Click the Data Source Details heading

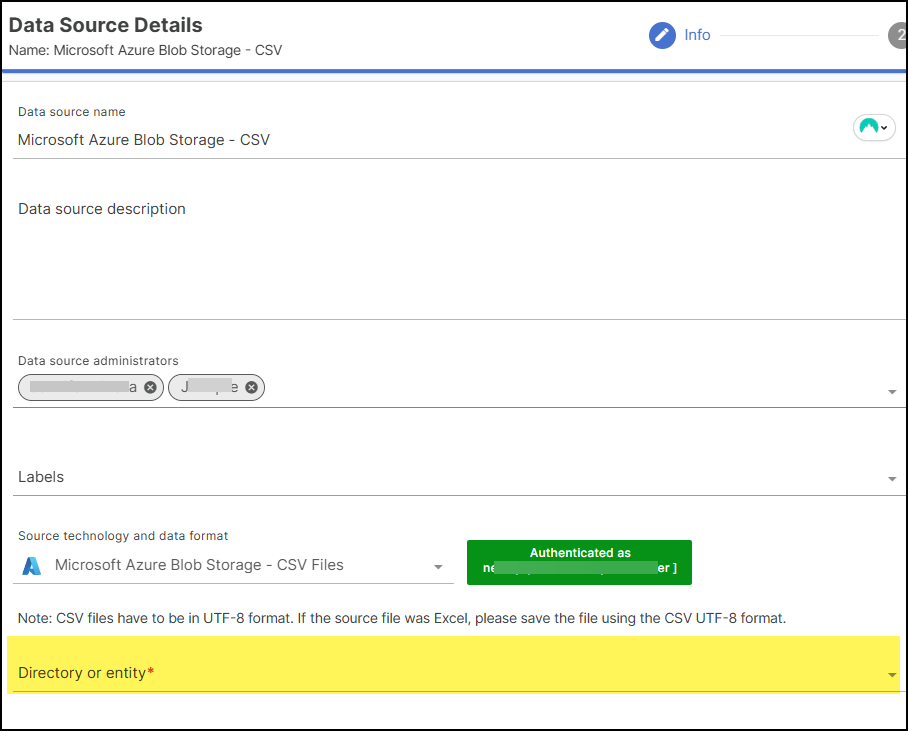(x=106, y=25)
